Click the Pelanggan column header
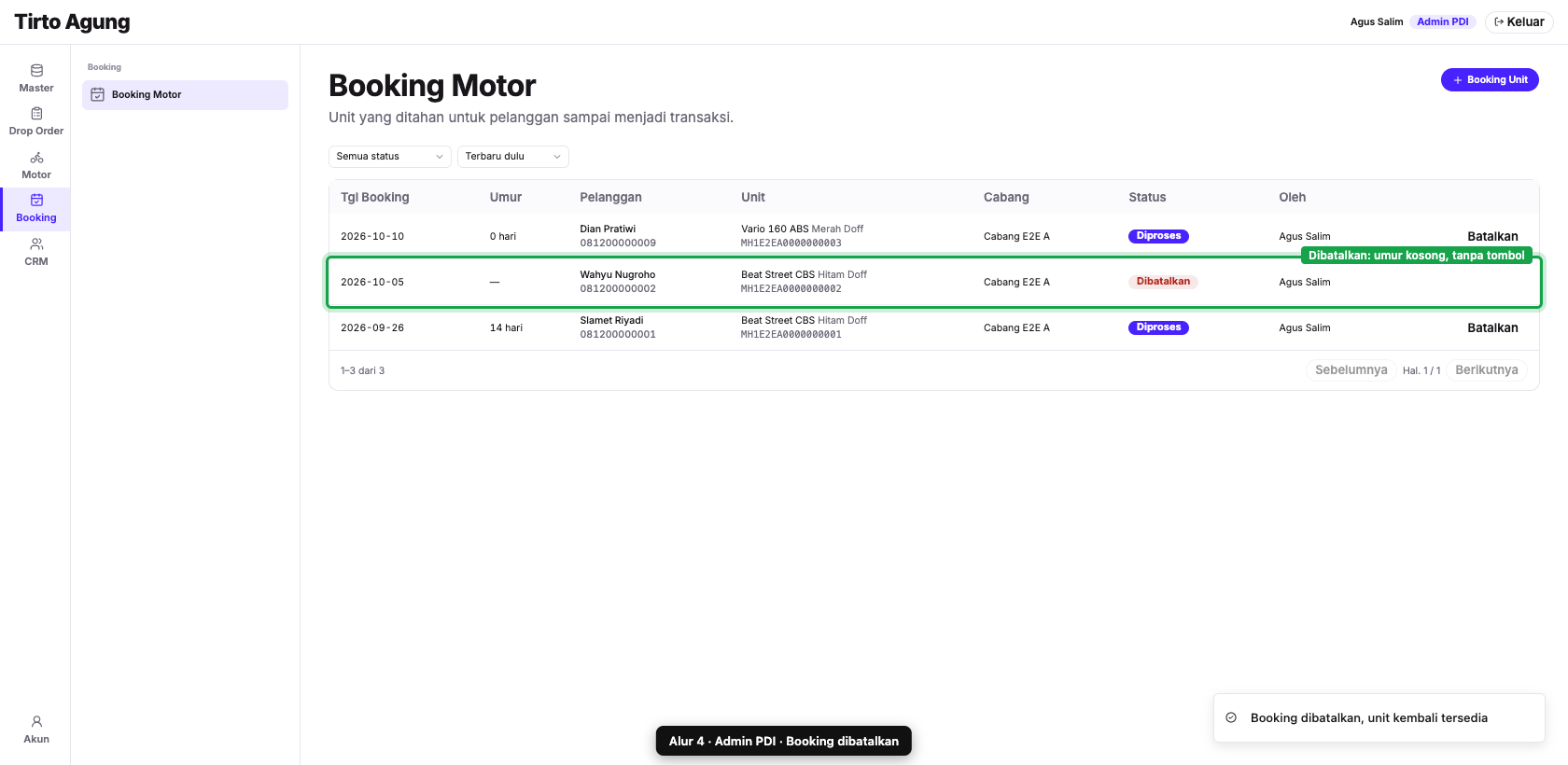The image size is (1568, 765). point(610,197)
